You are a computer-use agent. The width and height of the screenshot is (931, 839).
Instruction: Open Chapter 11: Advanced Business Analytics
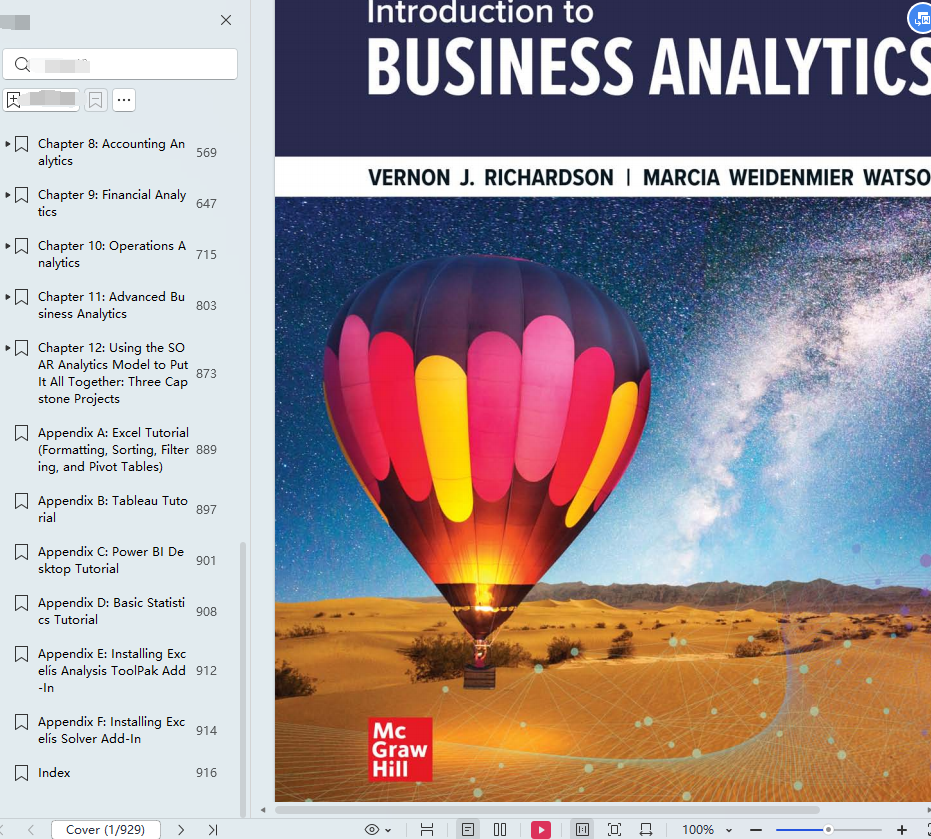tap(112, 306)
